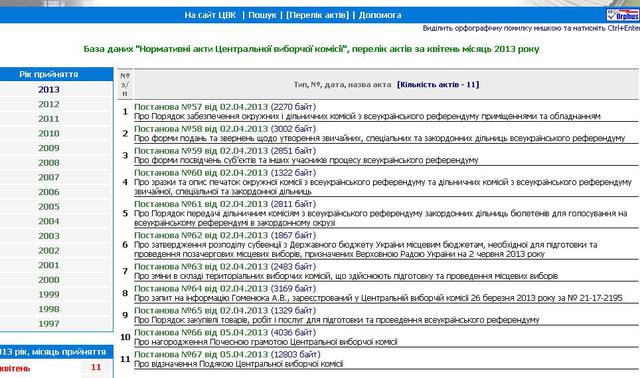Click description 'Про Порядок передачі дільничним комісіям'
The image size is (640, 378).
381,218
